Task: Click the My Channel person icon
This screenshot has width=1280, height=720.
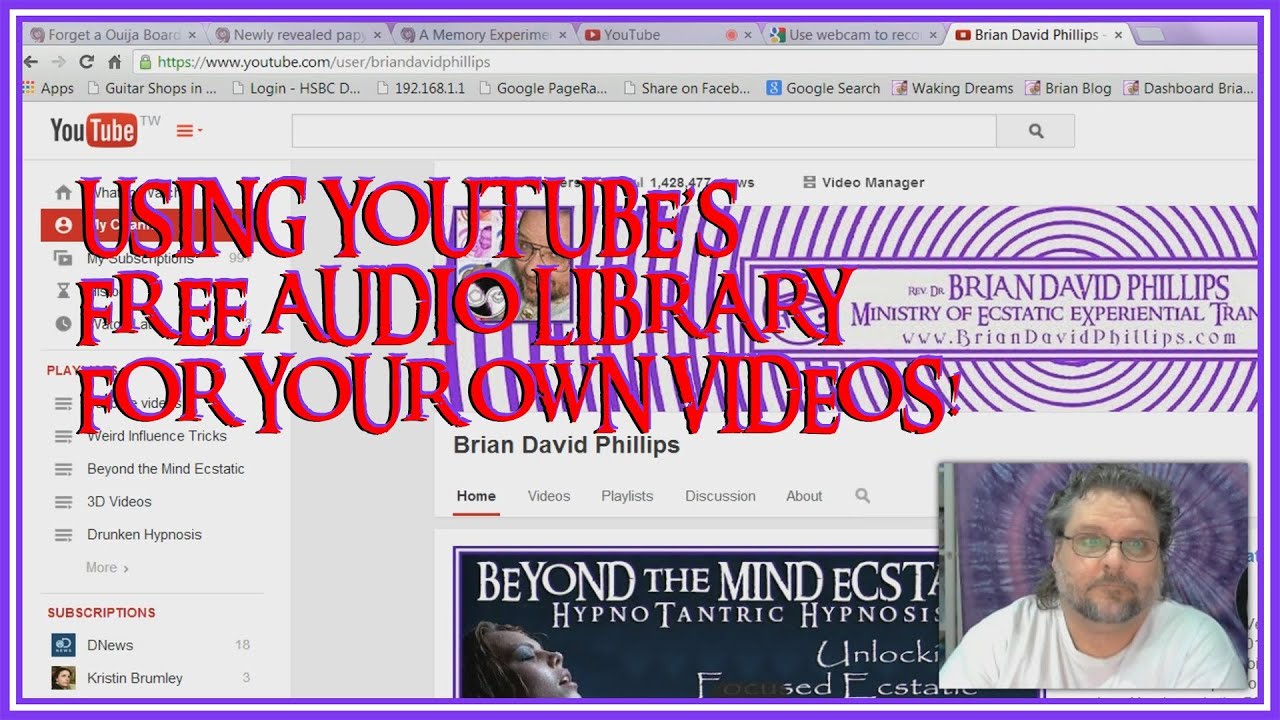Action: [x=63, y=225]
